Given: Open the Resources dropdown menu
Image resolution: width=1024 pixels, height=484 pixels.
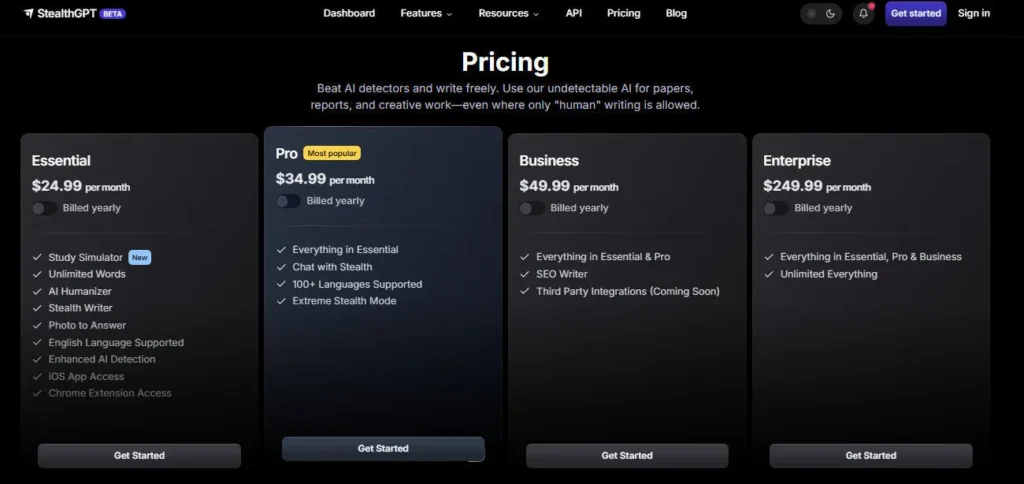Looking at the screenshot, I should click(508, 14).
